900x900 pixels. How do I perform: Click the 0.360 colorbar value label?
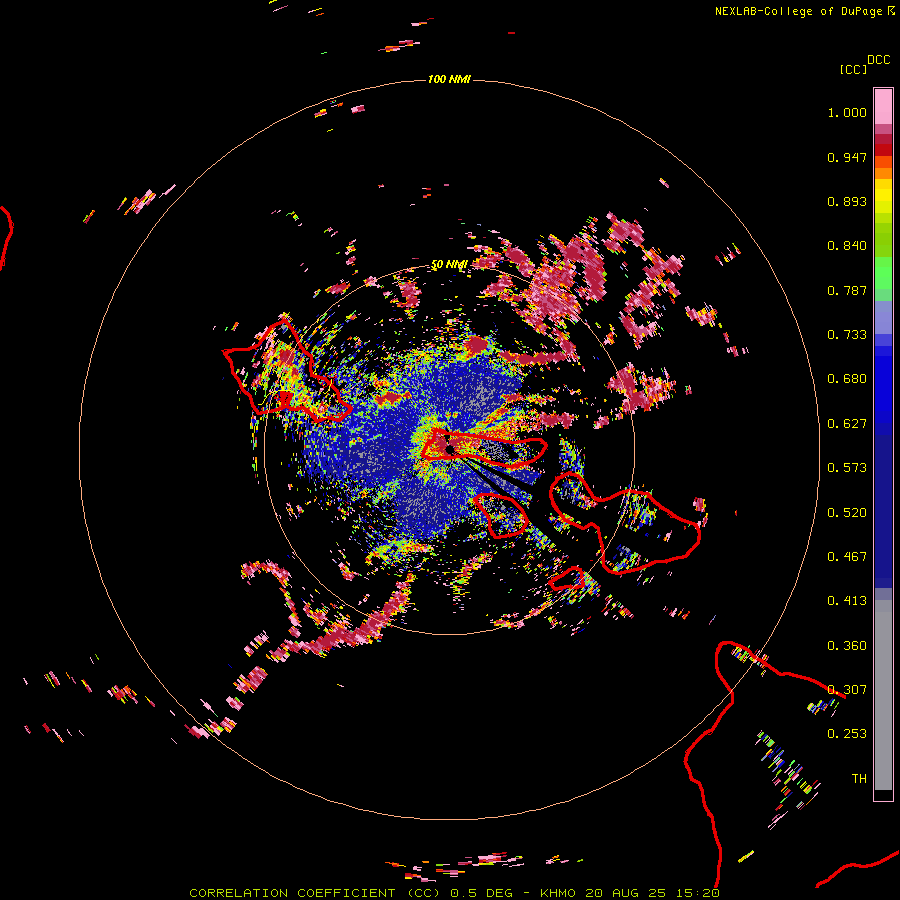pyautogui.click(x=847, y=646)
